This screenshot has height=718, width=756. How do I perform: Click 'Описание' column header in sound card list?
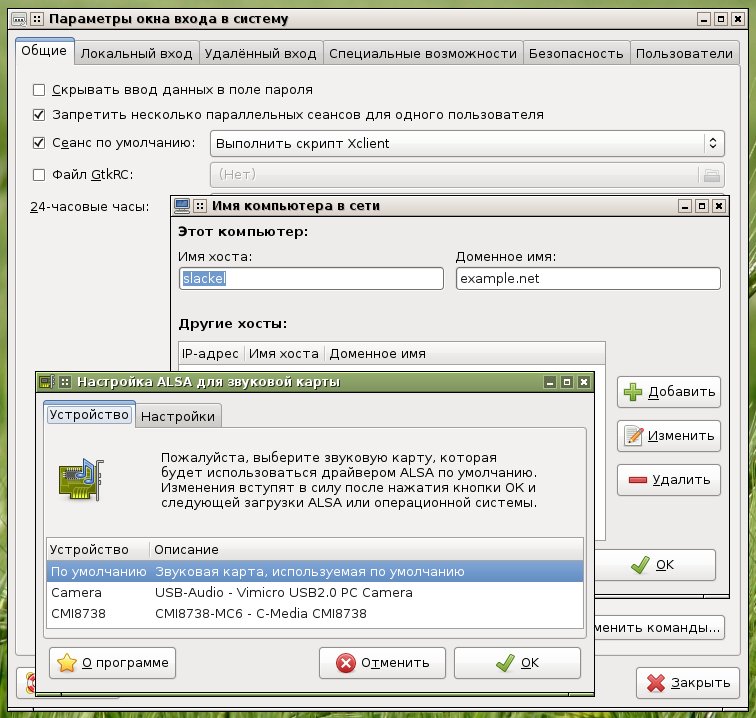pos(366,550)
